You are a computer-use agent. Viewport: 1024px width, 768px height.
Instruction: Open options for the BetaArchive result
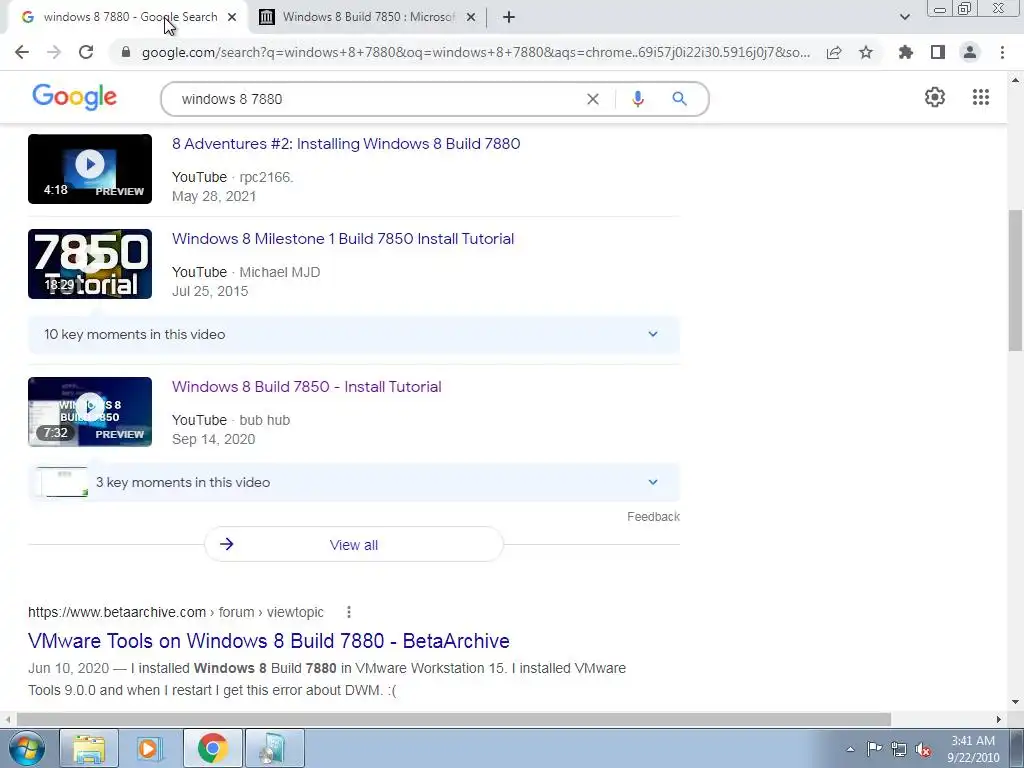click(x=349, y=612)
